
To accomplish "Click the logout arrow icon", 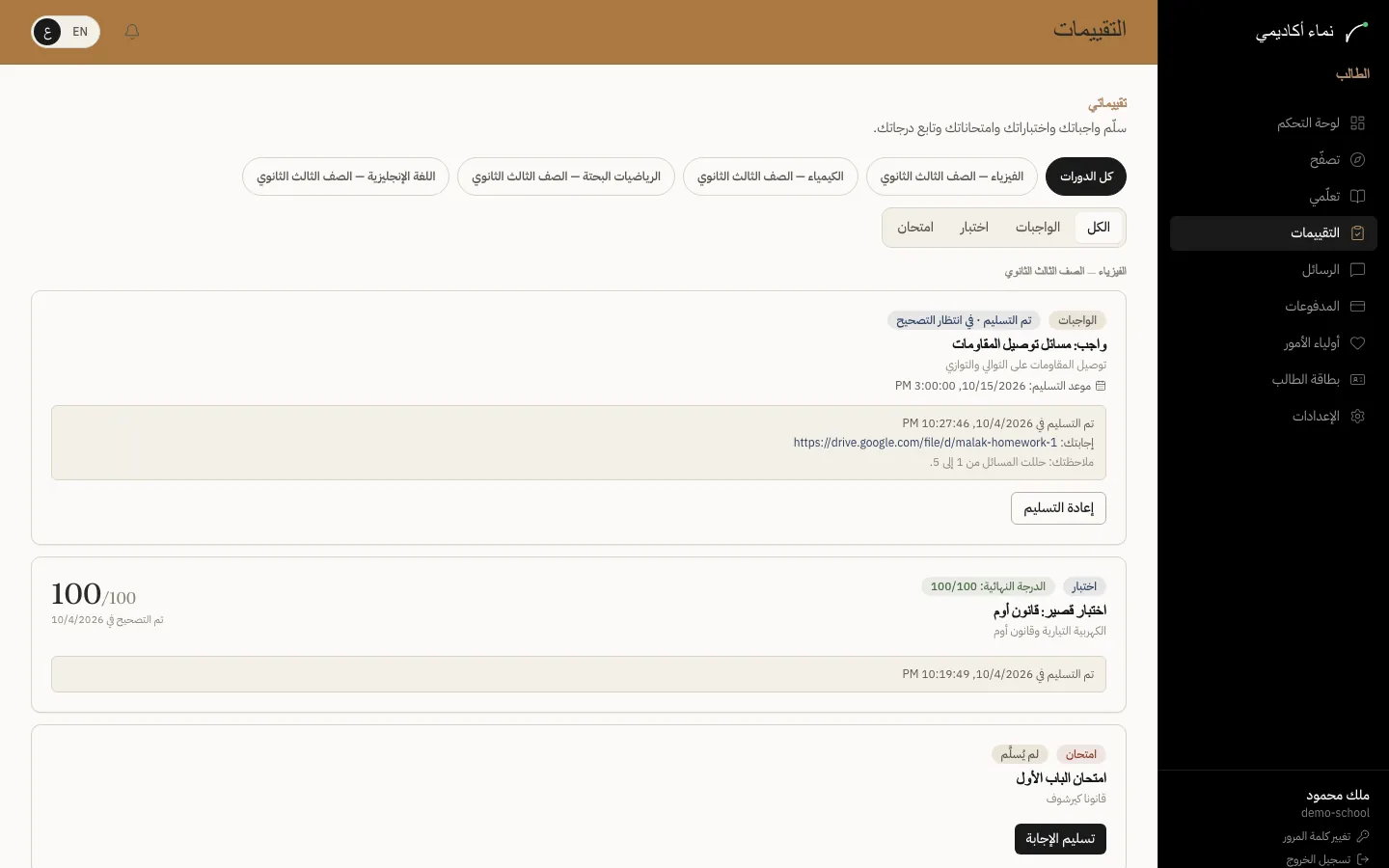I will coord(1363,859).
